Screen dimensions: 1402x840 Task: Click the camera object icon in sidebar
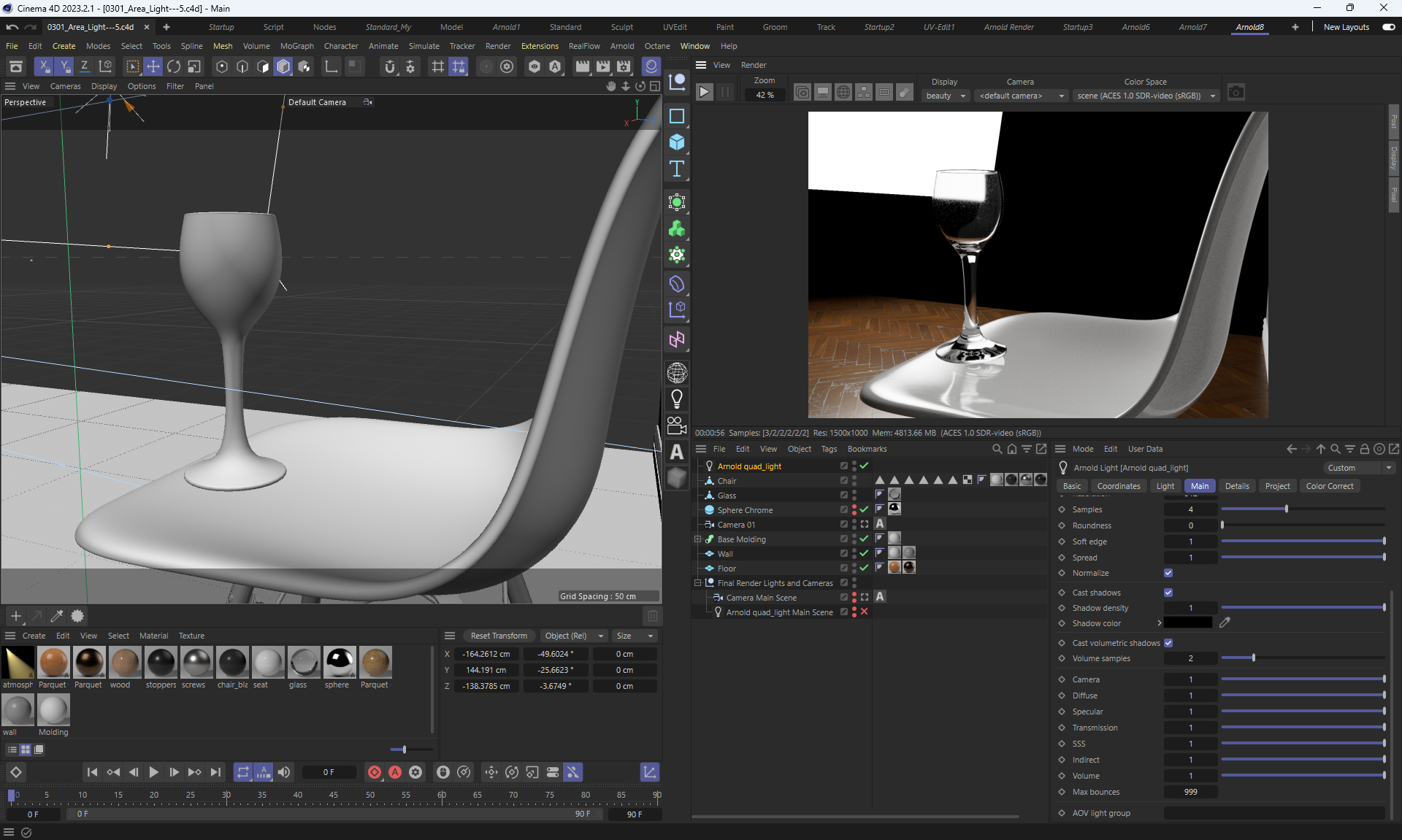click(677, 425)
